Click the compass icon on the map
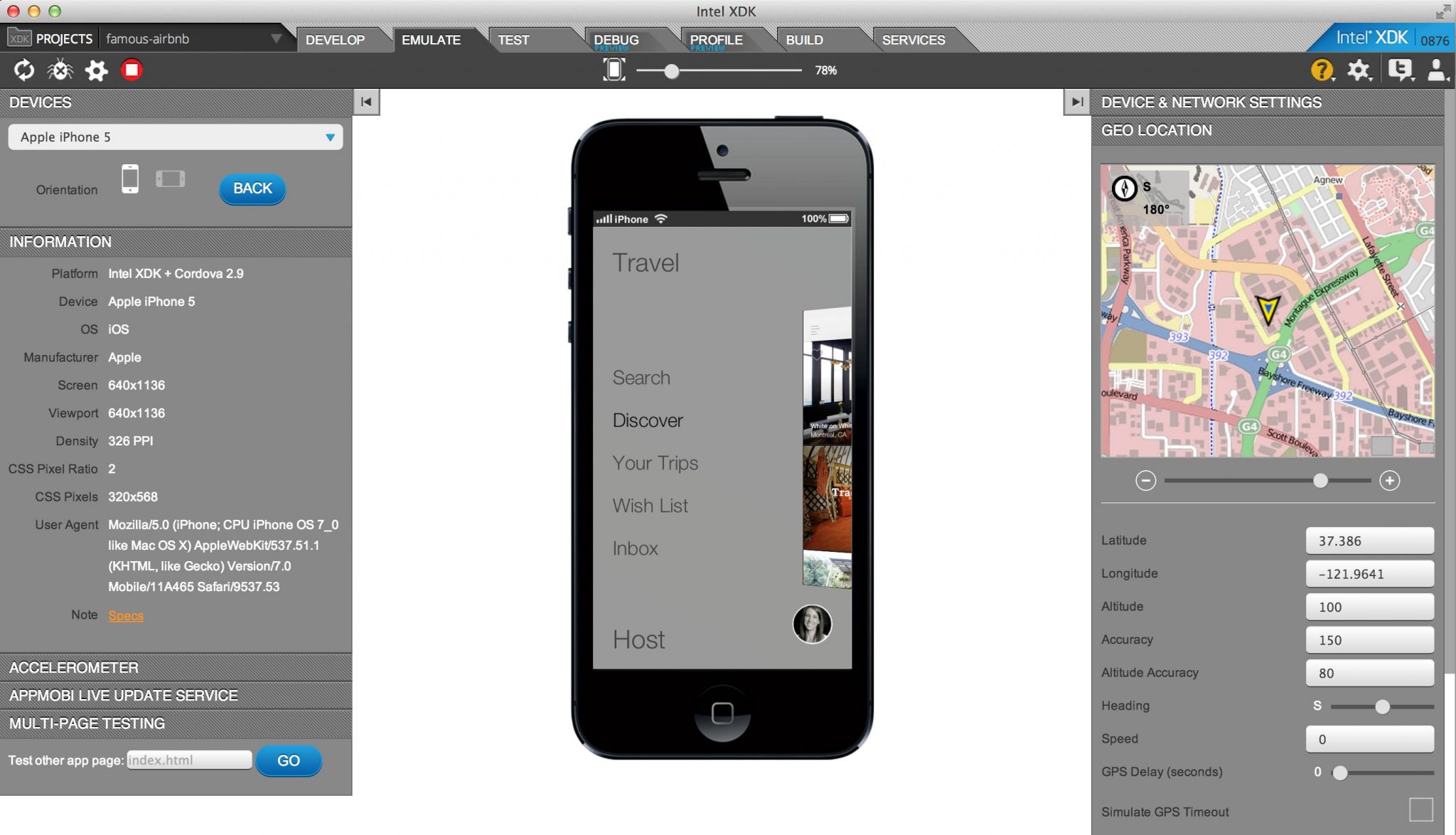 (1124, 188)
